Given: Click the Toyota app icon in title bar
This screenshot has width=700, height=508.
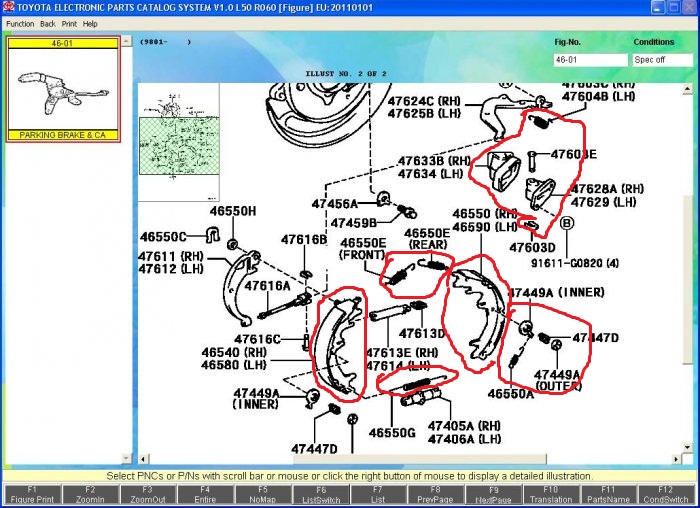Looking at the screenshot, I should tap(8, 8).
